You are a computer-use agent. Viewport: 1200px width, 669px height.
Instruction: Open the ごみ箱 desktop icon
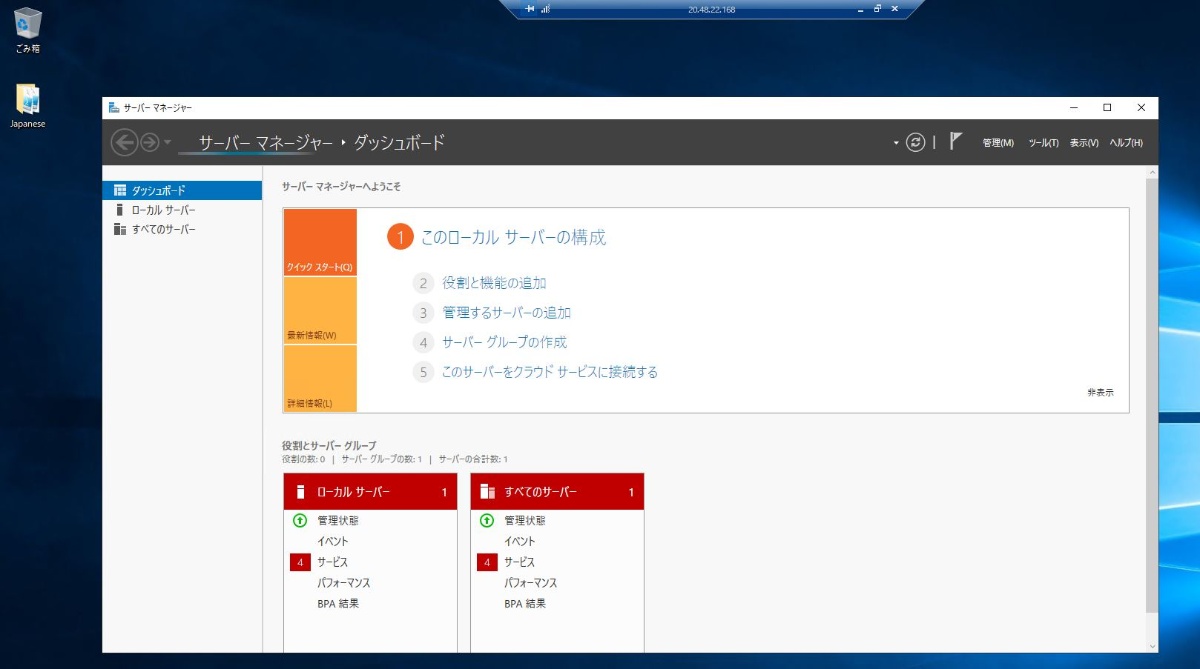(28, 29)
